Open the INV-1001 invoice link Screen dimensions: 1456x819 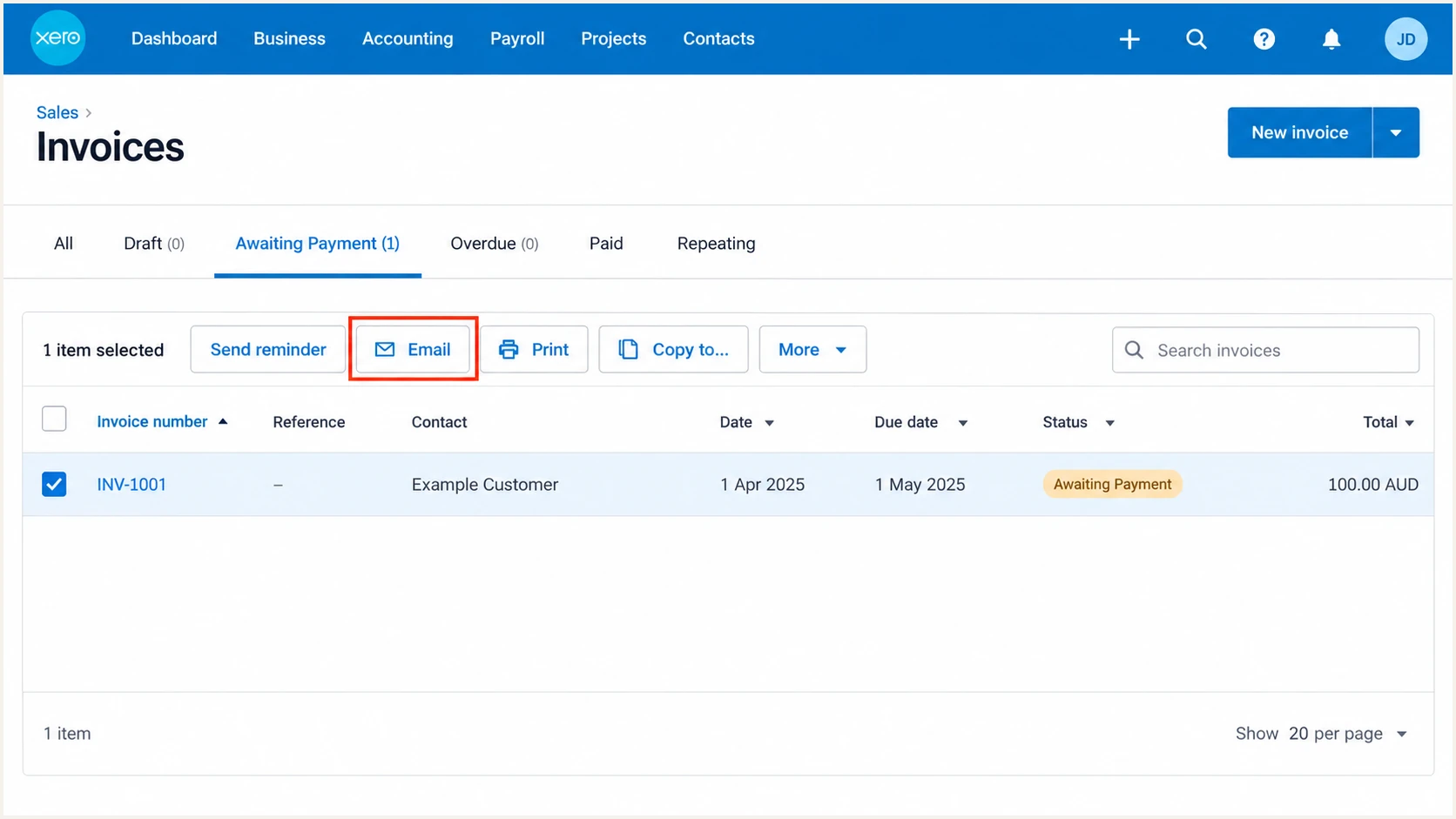(x=131, y=484)
